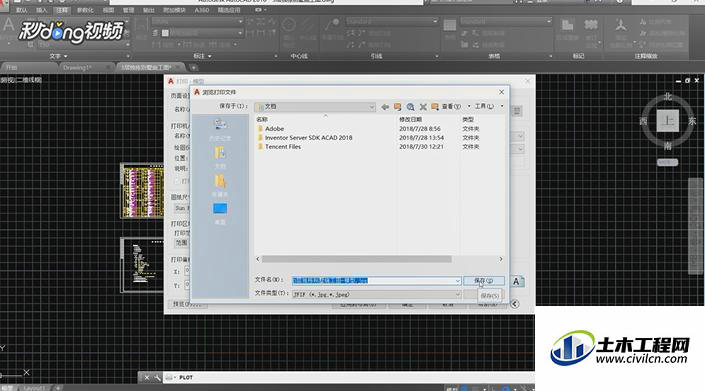Expand the 文字 panel in the ribbon
Viewport: 705px width, 391px height.
[58, 56]
